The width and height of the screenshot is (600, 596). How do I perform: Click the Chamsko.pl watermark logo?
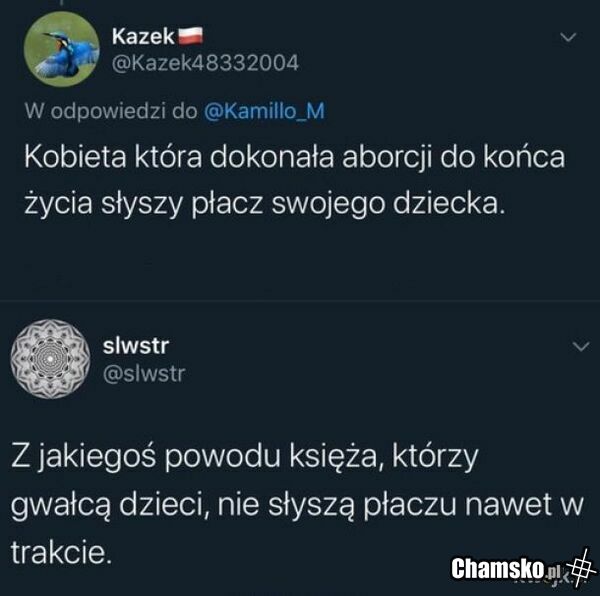click(x=507, y=568)
